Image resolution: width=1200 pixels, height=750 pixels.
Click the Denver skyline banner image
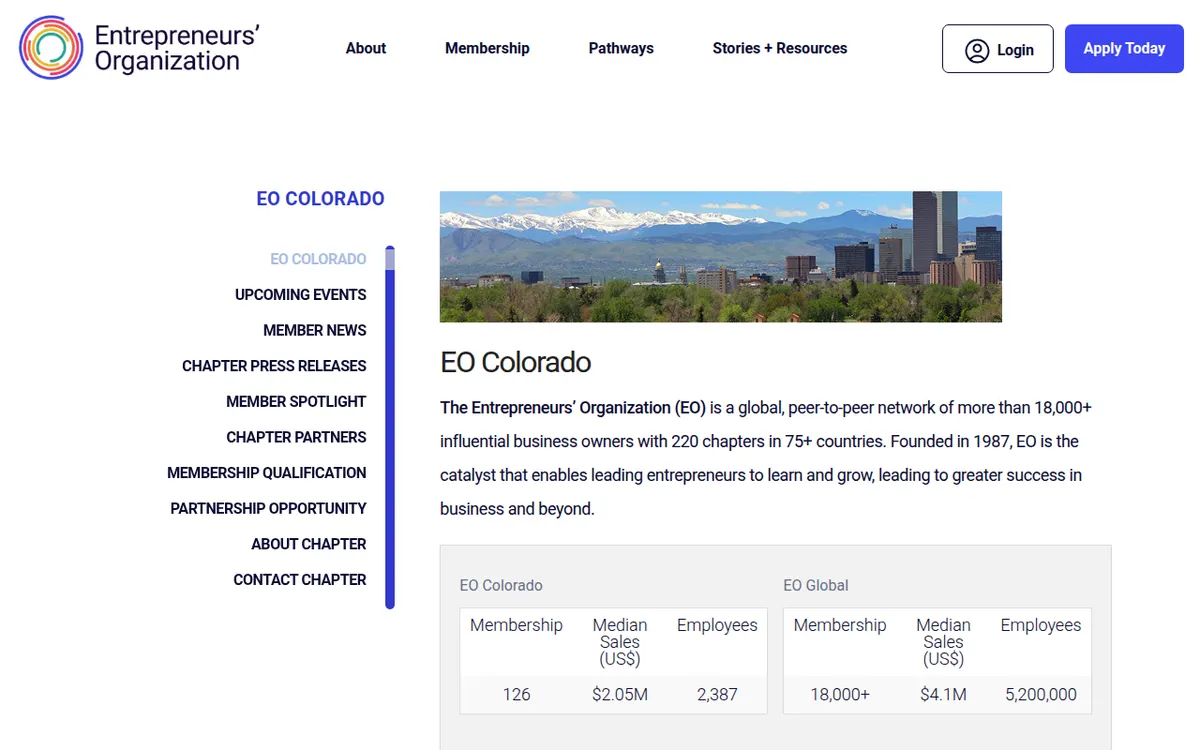(721, 257)
